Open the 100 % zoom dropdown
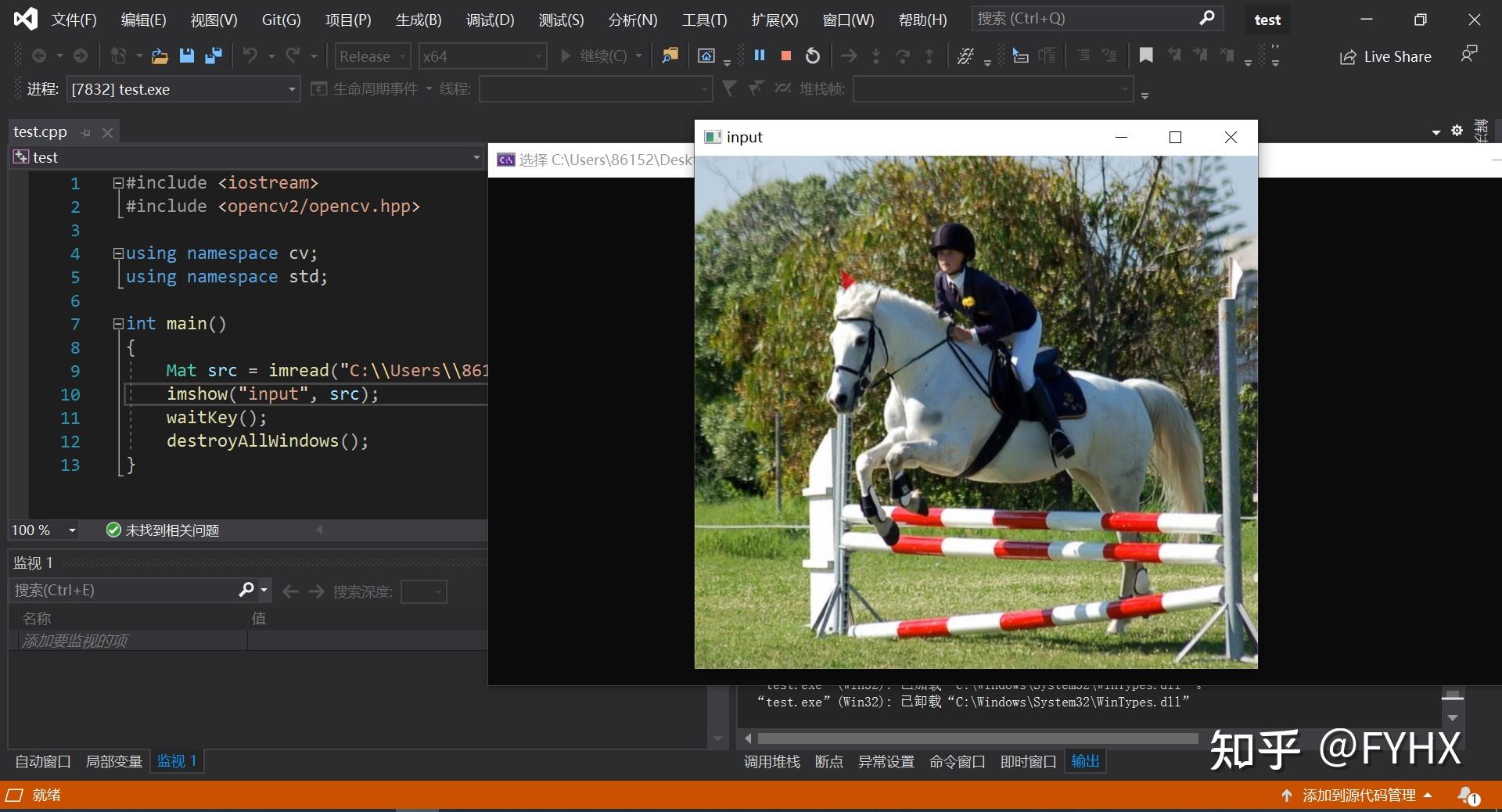Screen dimensions: 1502x812 [x=44, y=530]
